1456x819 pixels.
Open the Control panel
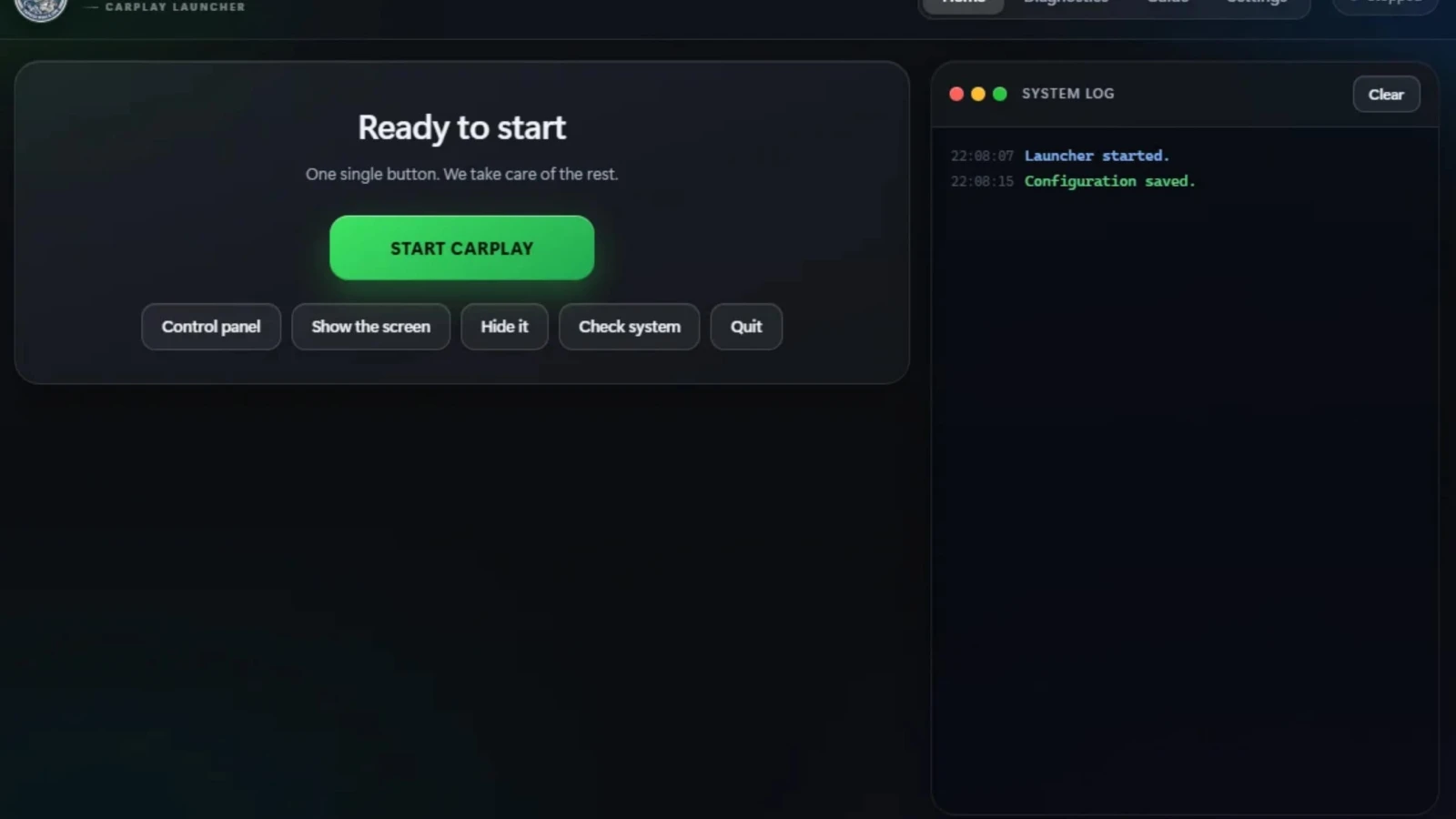(211, 327)
